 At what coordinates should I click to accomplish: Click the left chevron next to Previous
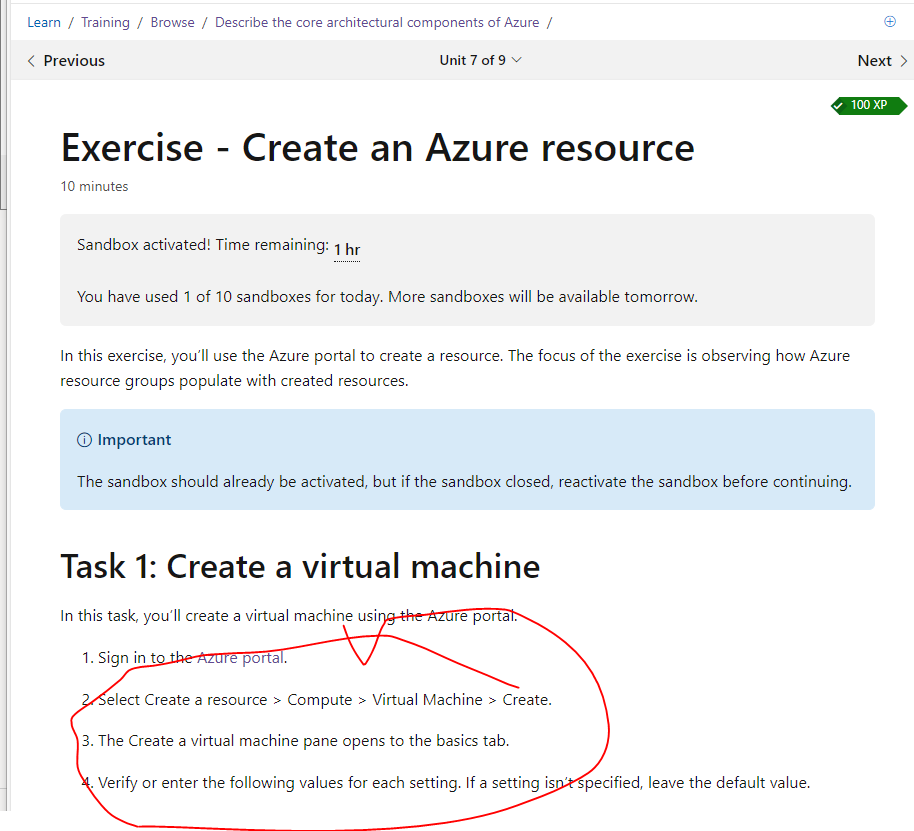click(31, 61)
